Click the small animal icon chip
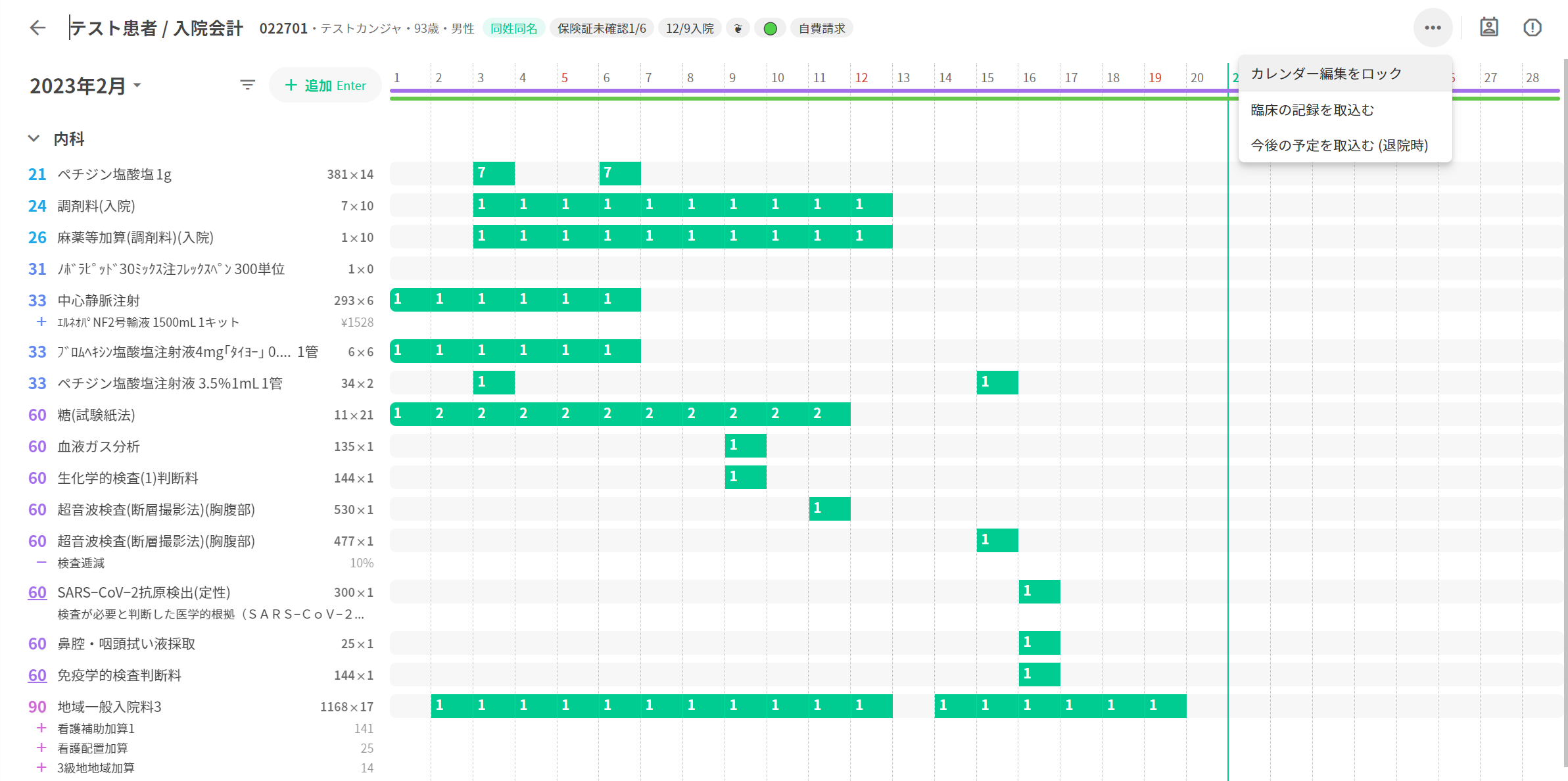1568x781 pixels. tap(738, 28)
